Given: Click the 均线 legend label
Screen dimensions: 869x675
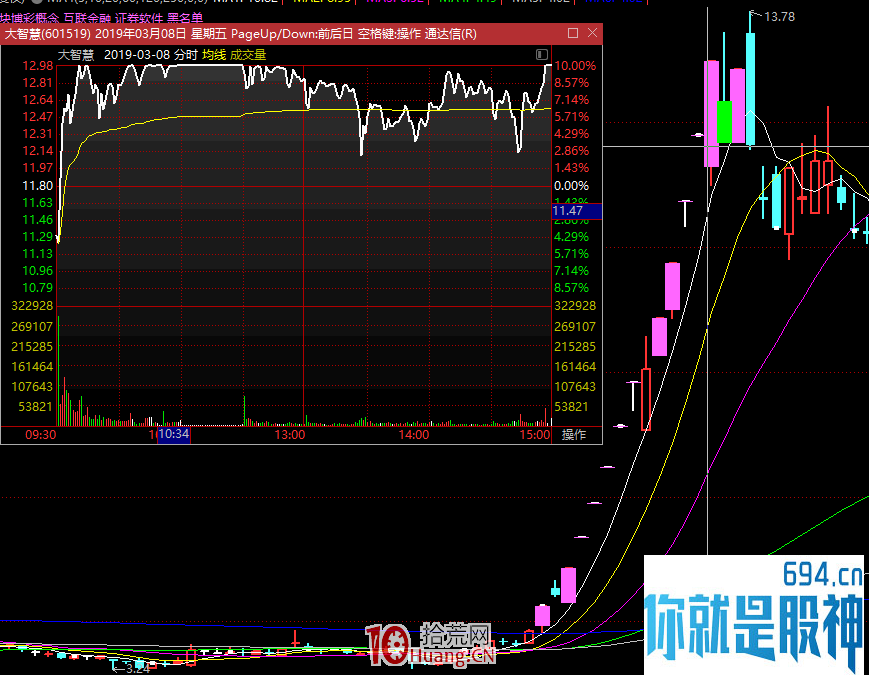Looking at the screenshot, I should pos(214,55).
